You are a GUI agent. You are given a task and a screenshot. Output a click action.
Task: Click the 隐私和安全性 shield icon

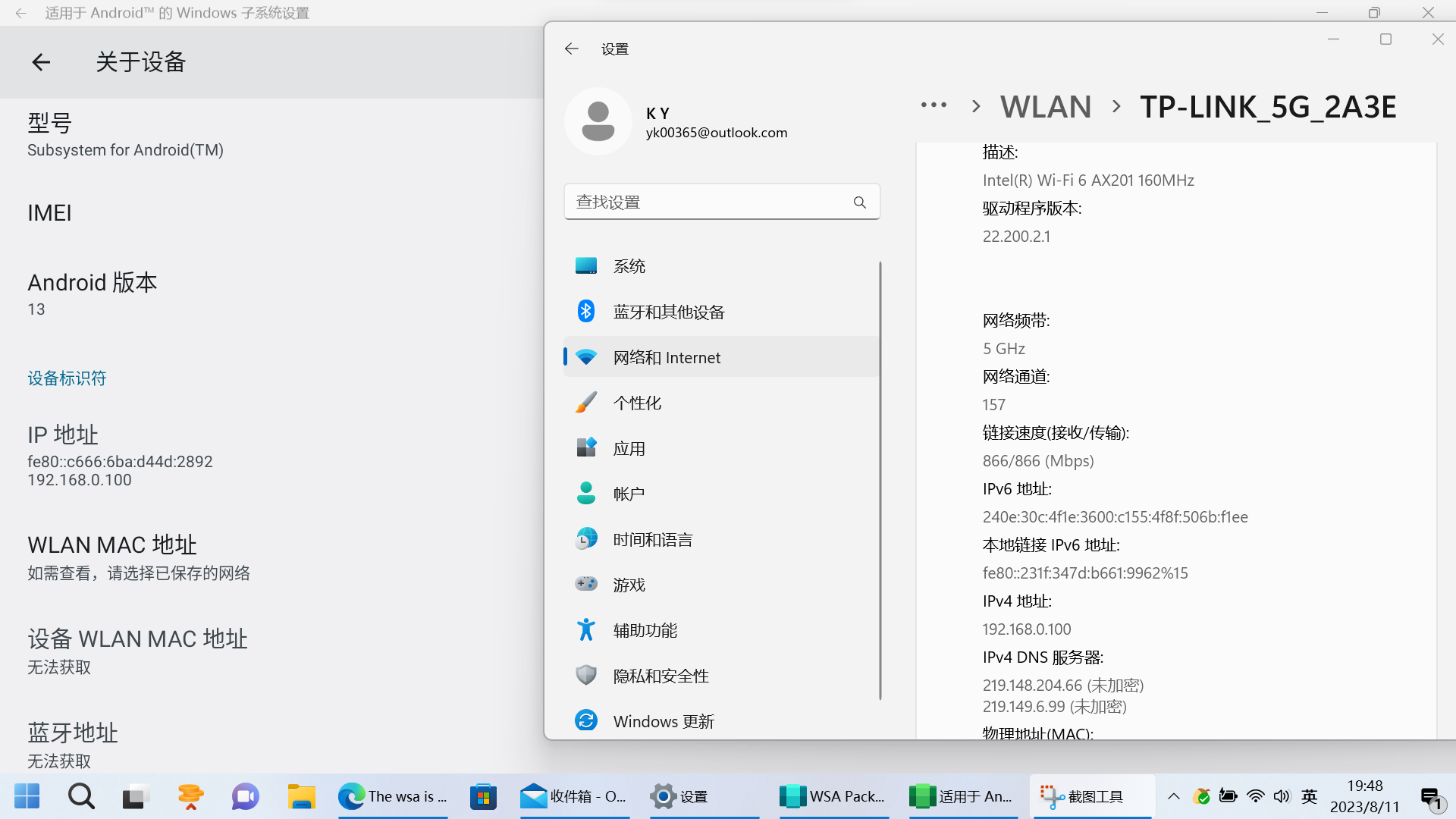586,675
